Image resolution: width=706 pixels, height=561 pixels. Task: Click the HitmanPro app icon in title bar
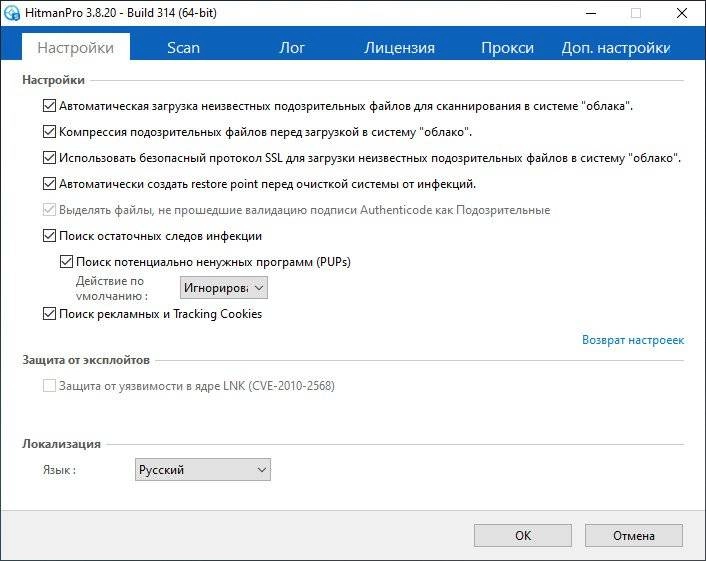[x=12, y=13]
